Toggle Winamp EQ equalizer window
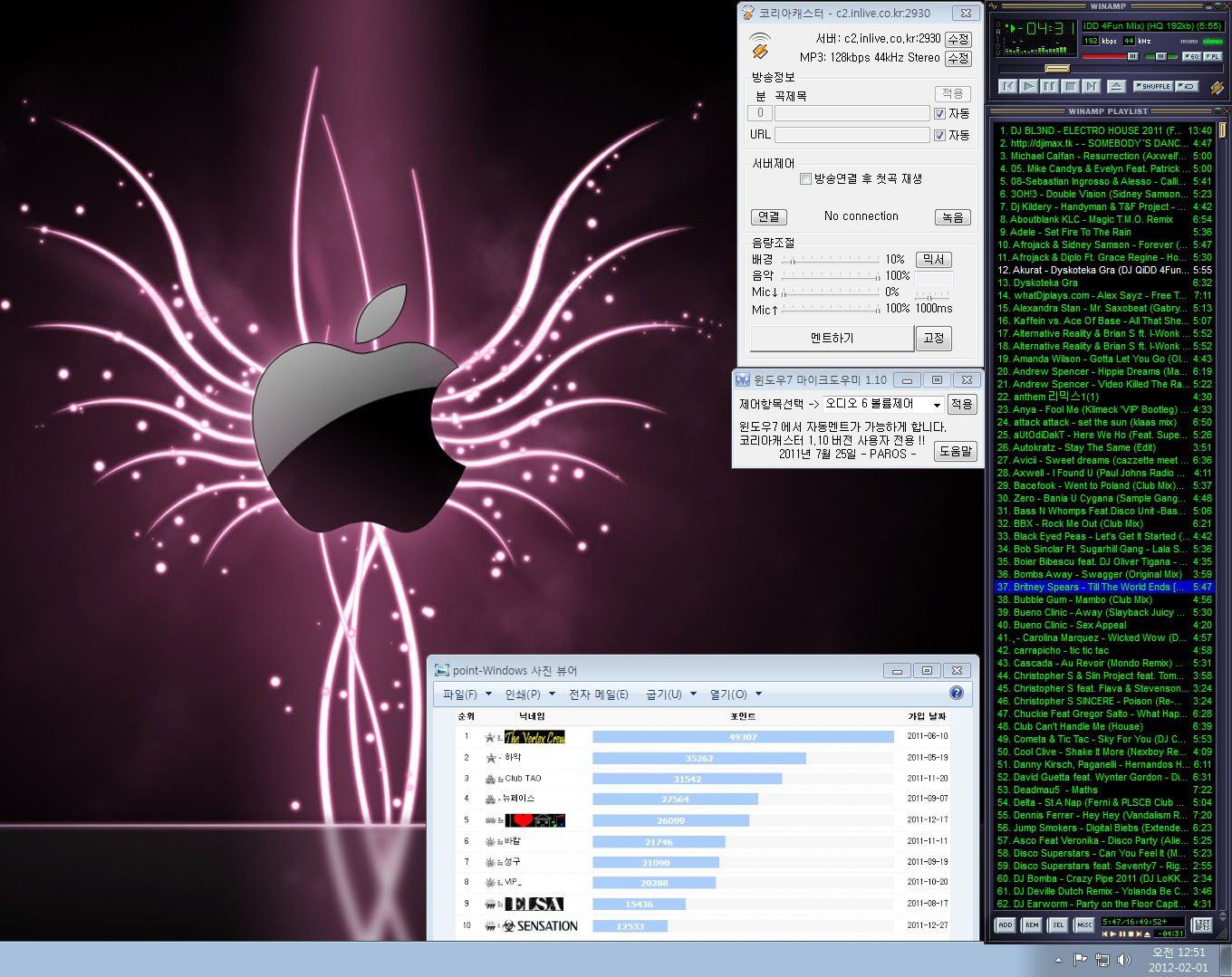This screenshot has height=977, width=1232. (1191, 56)
